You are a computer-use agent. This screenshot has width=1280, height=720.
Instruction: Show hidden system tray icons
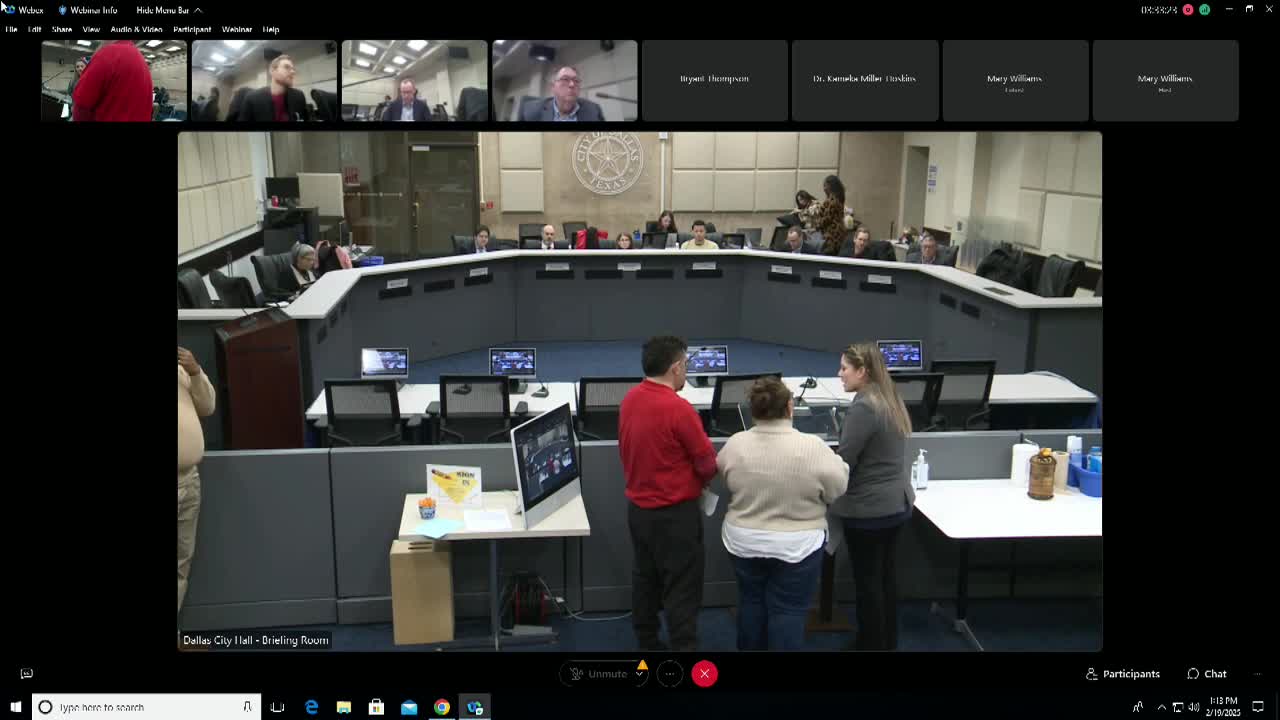1161,707
